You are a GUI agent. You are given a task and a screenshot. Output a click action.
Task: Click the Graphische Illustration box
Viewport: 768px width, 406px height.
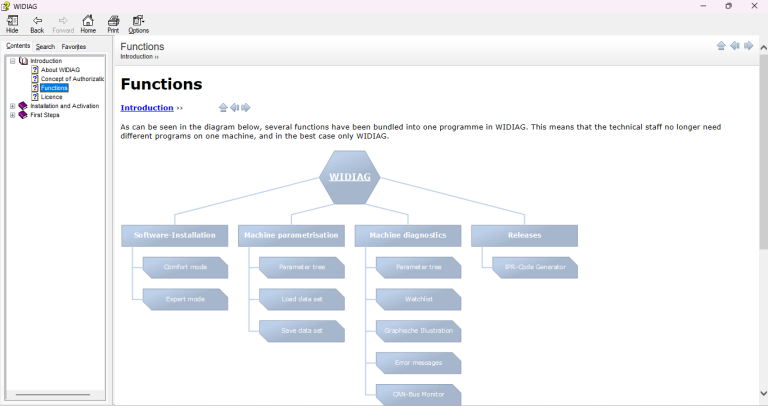tap(418, 331)
